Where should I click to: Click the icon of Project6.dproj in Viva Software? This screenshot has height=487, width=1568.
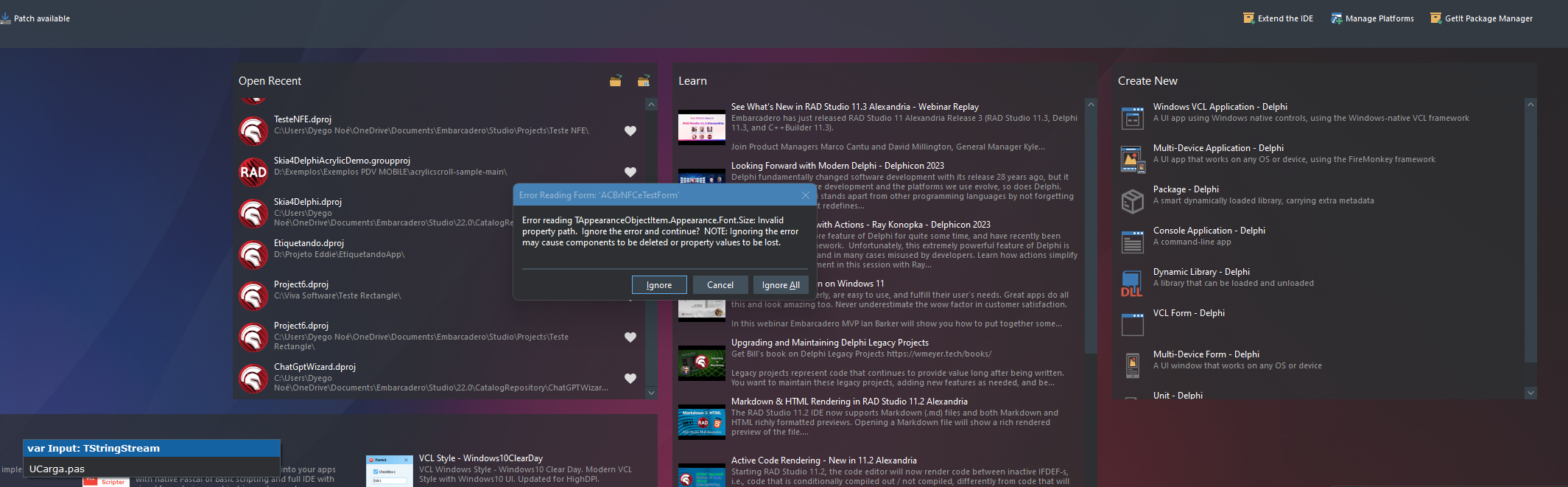[x=253, y=295]
